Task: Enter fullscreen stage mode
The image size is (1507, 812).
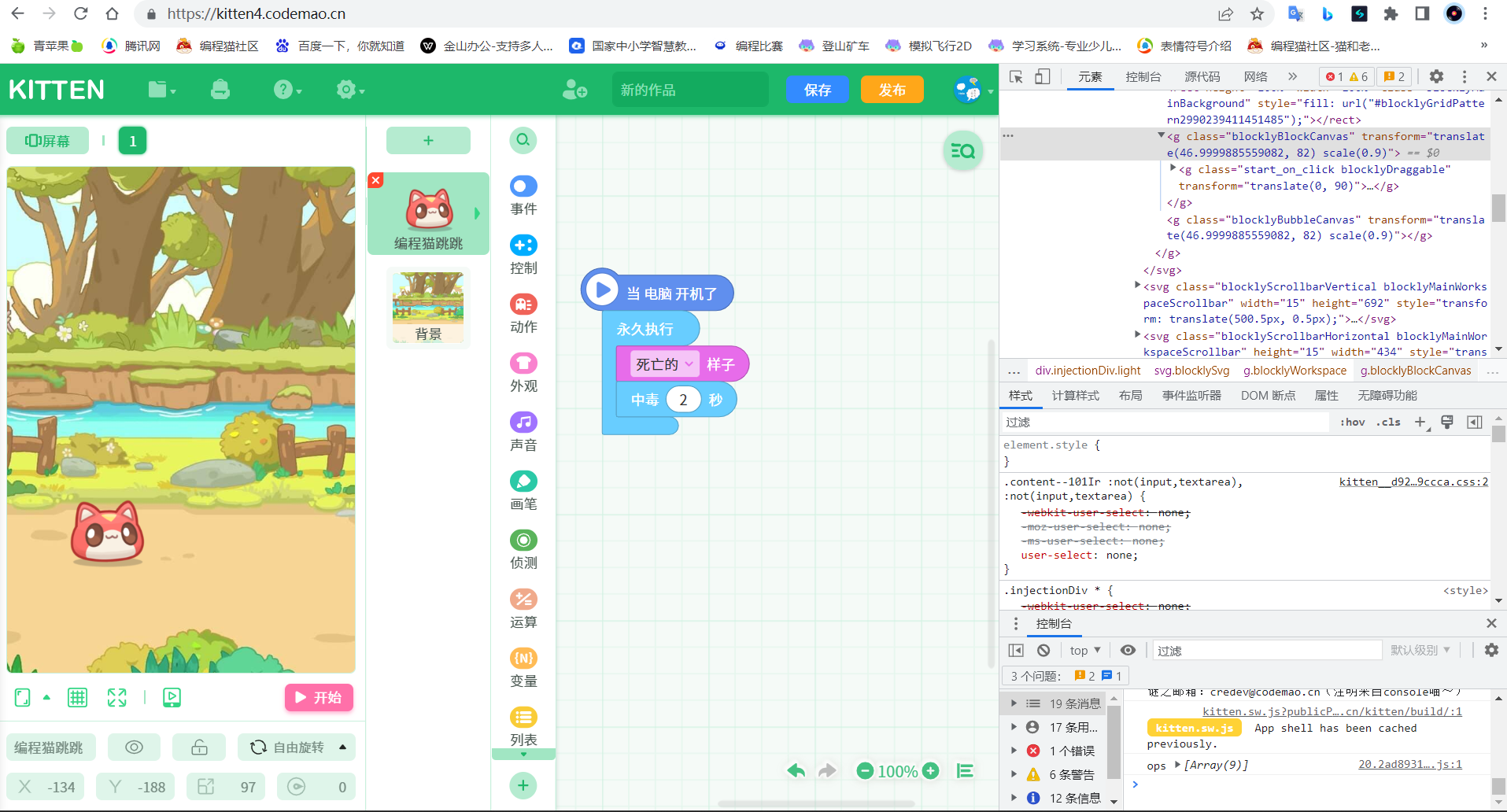Action: point(116,697)
